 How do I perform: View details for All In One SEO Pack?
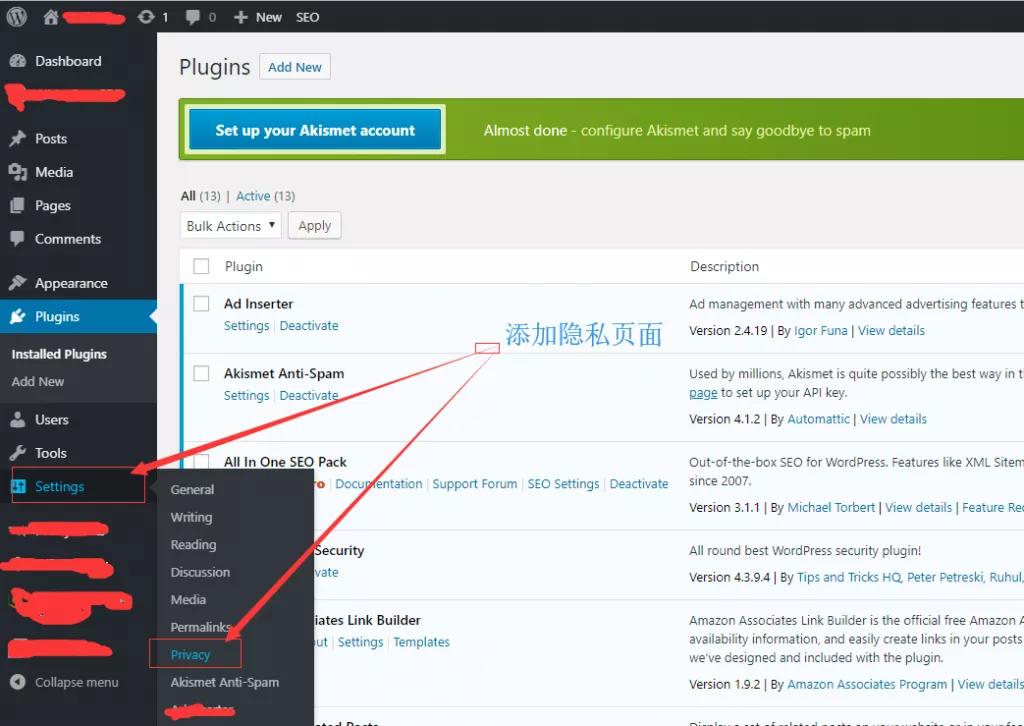pyautogui.click(x=918, y=507)
